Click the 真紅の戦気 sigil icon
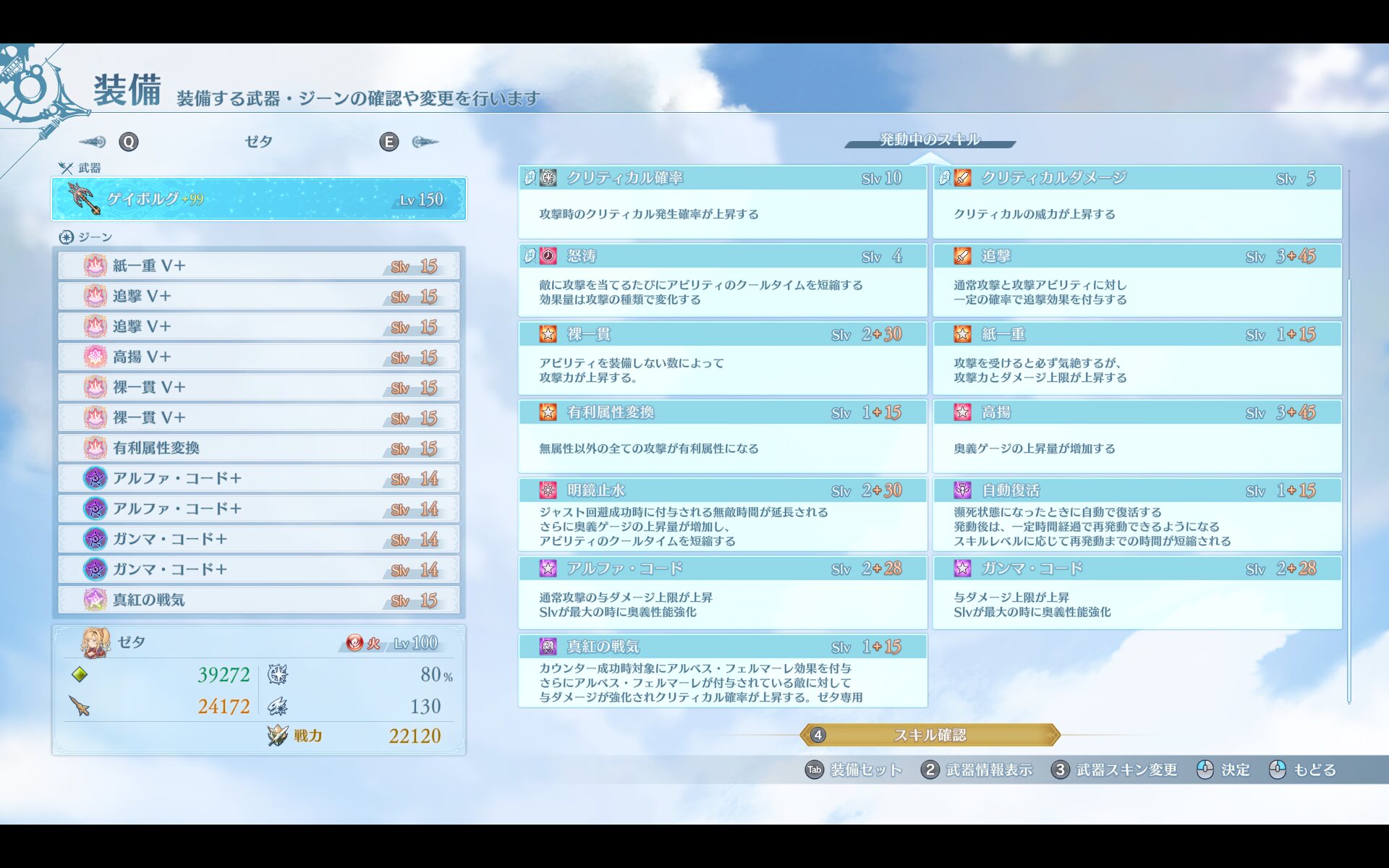This screenshot has height=868, width=1389. [x=95, y=600]
